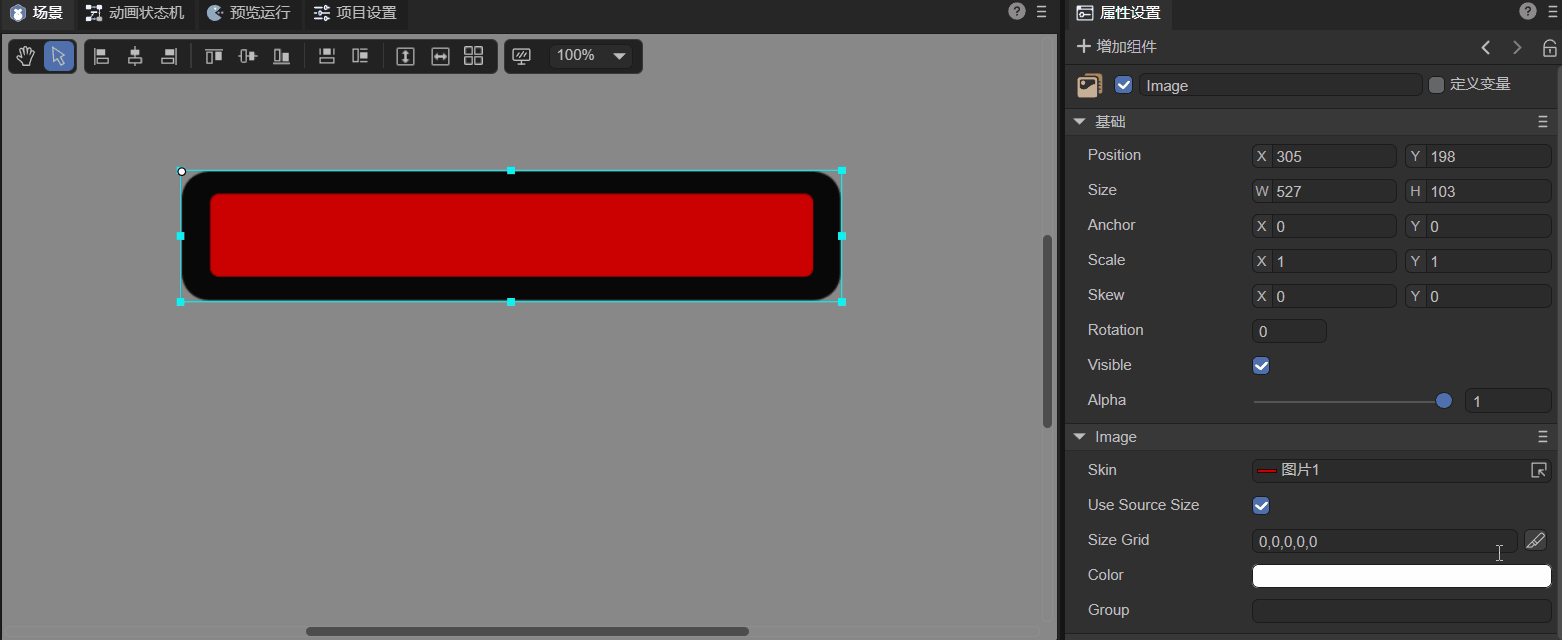Open the Size Grid editor icon
Viewport: 1562px width, 640px height.
(x=1536, y=541)
